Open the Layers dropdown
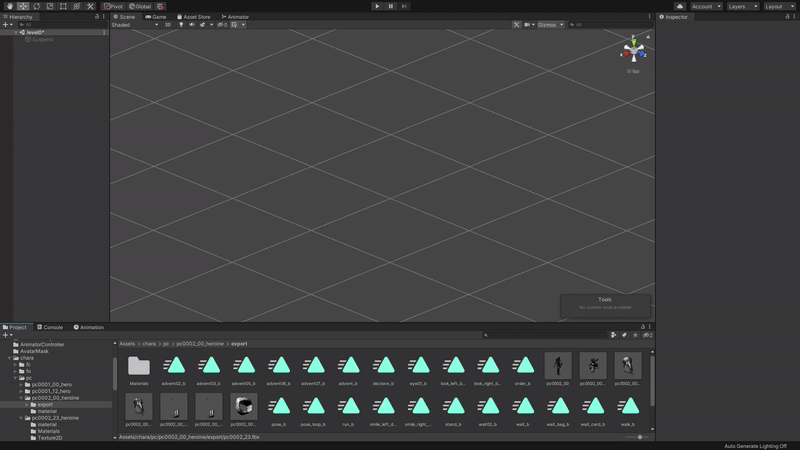Screen dimensions: 800x450 pyautogui.click(x=741, y=6)
